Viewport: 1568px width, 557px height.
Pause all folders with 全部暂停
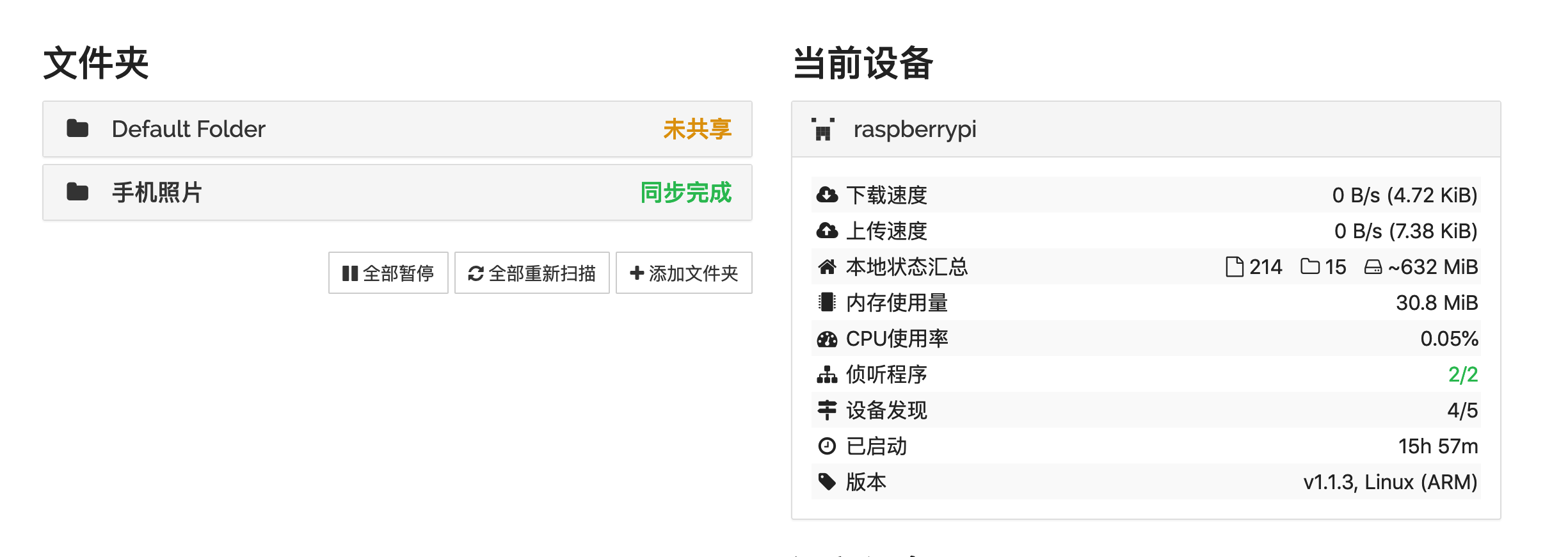tap(388, 273)
